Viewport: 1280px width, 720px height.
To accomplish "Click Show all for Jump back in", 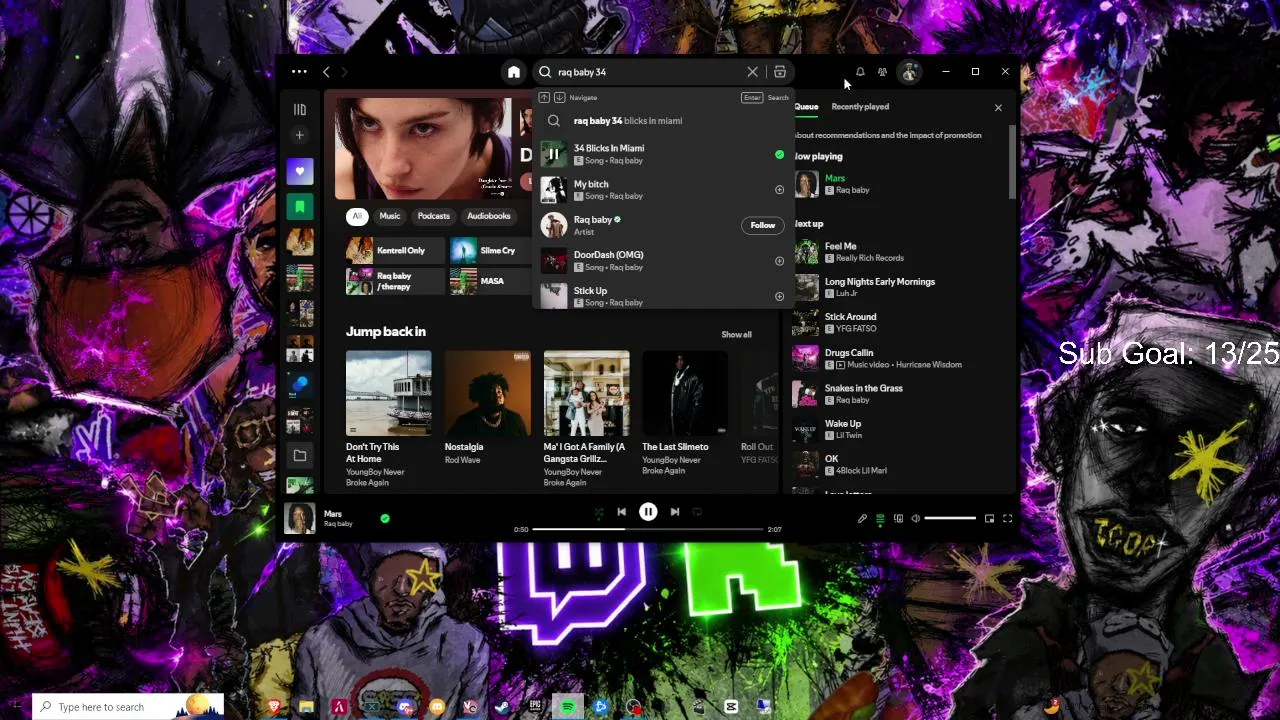I will (737, 335).
